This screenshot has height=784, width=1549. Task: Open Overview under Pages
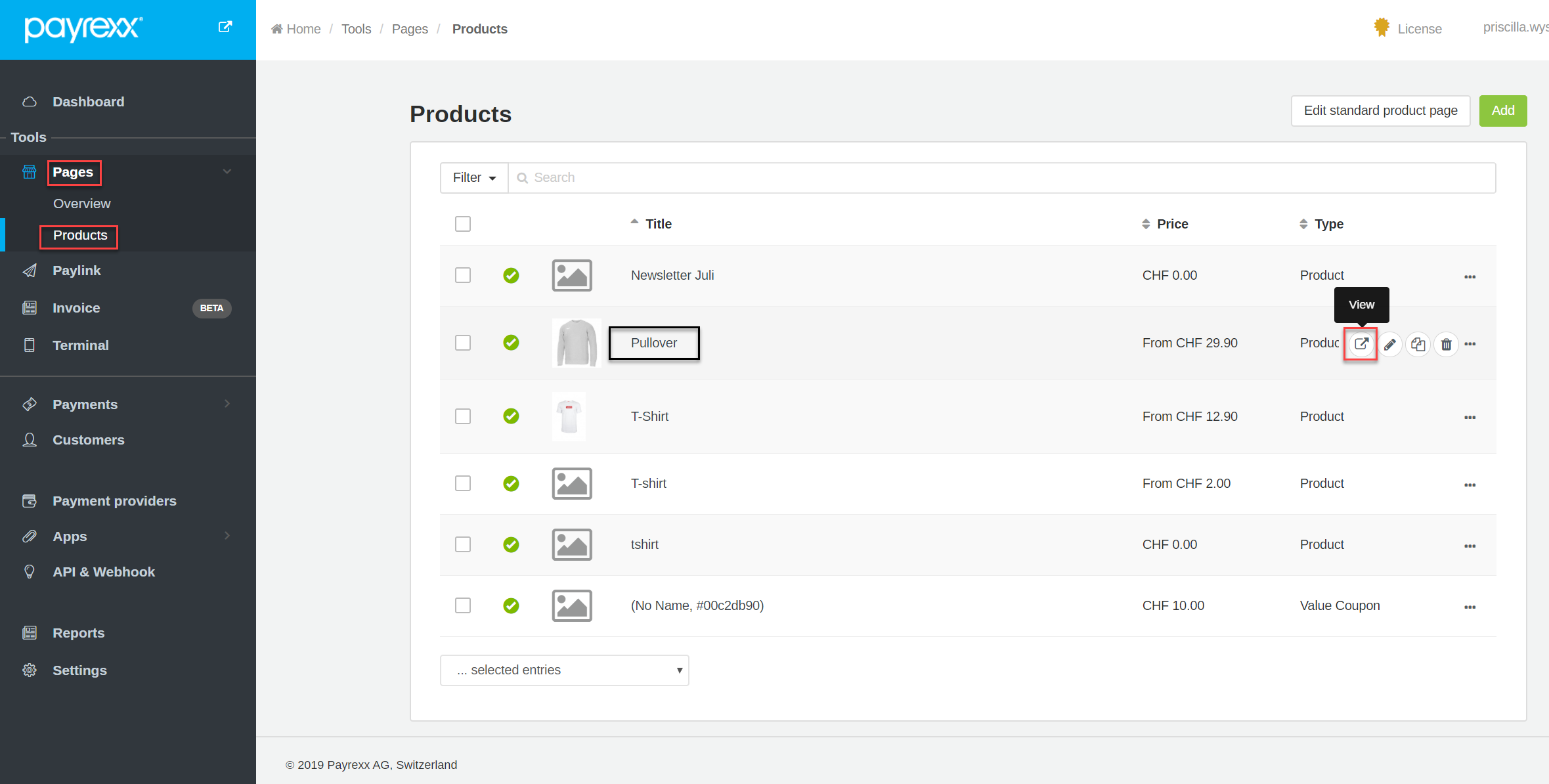(x=81, y=204)
